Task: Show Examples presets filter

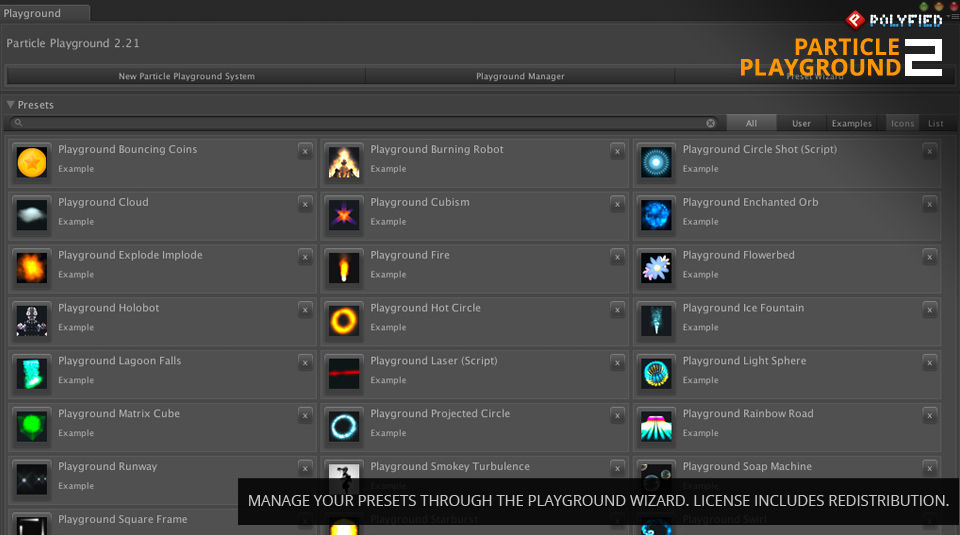Action: pyautogui.click(x=851, y=123)
